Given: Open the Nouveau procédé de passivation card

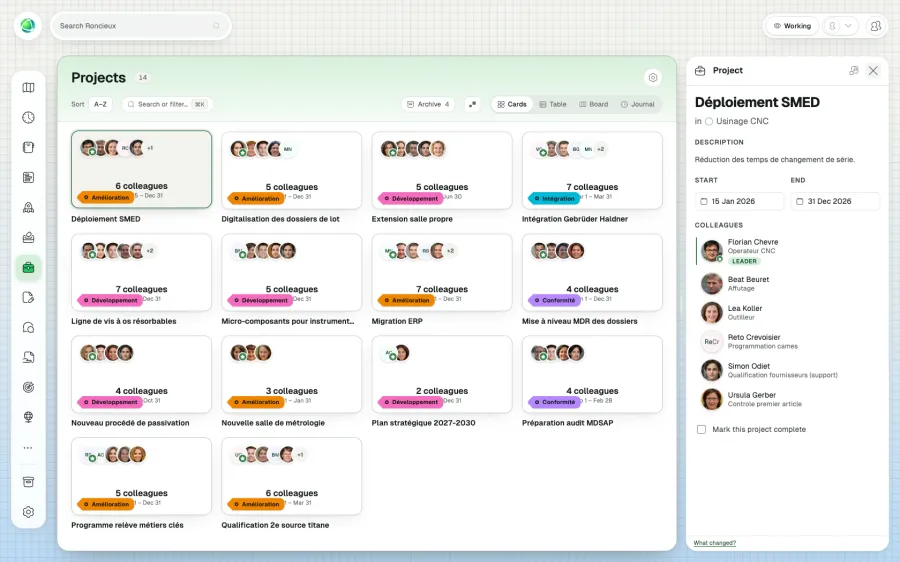Looking at the screenshot, I should [141, 374].
